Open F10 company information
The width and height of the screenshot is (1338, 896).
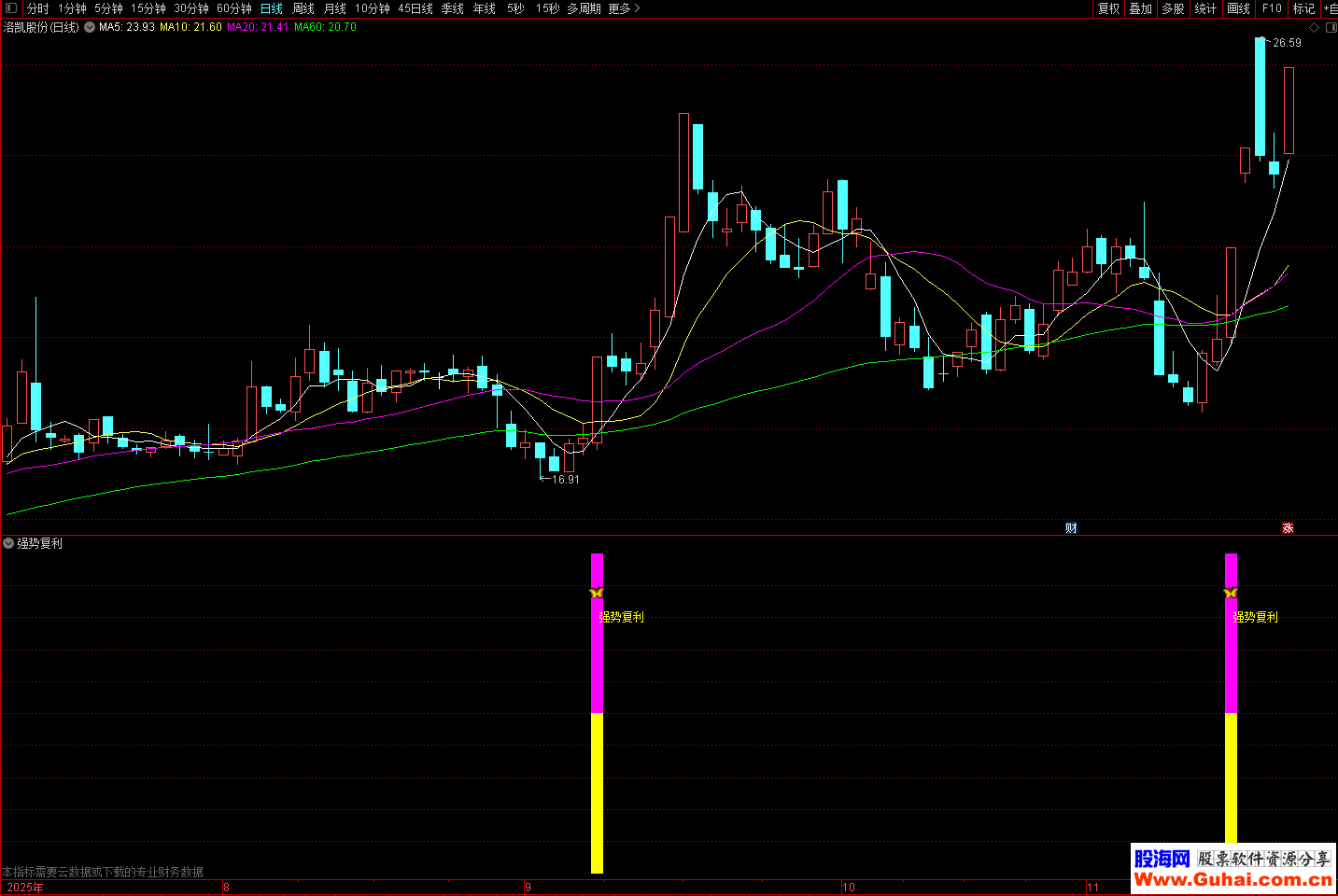pos(1272,8)
